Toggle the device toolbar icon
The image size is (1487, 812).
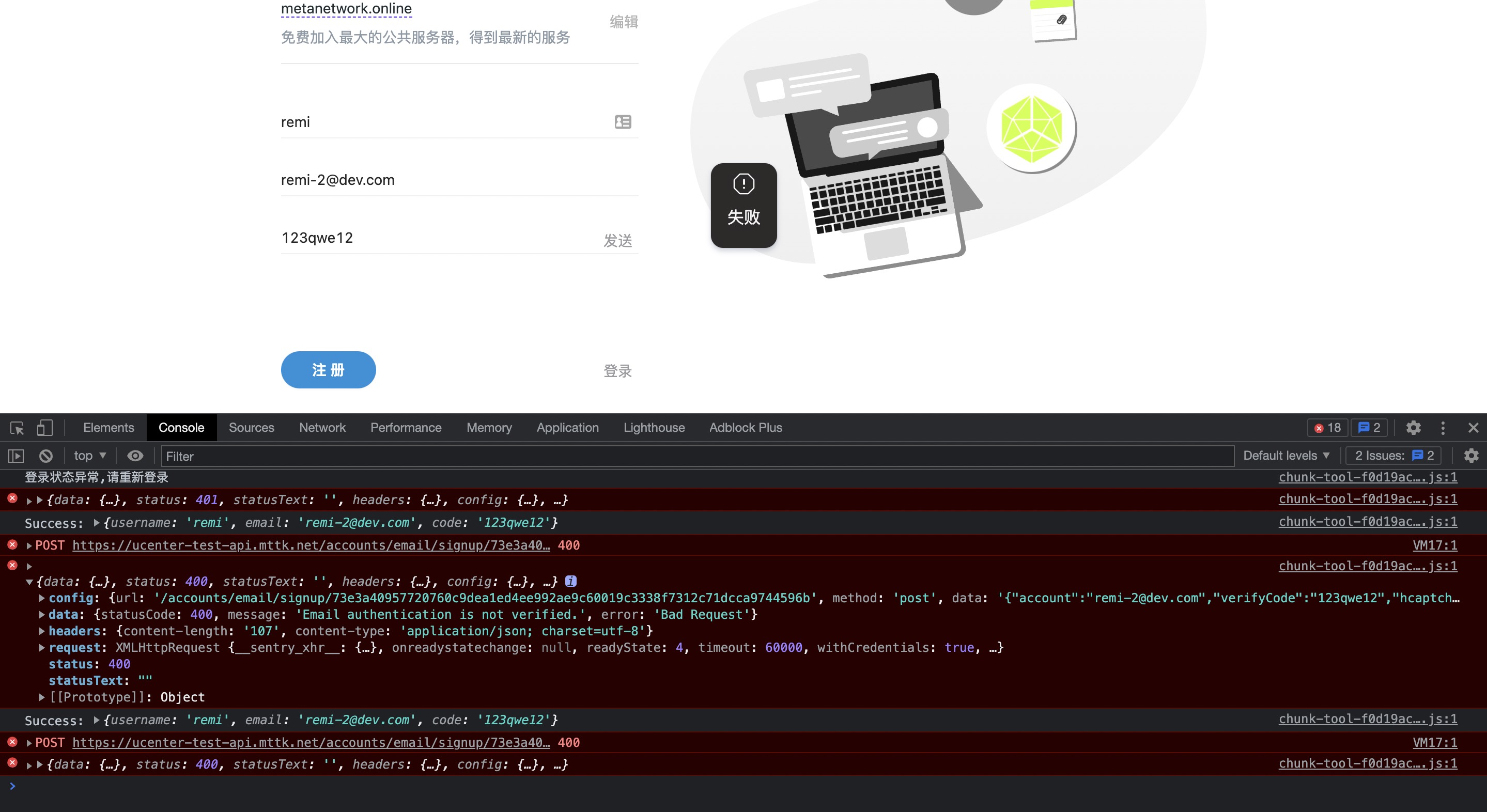click(44, 428)
